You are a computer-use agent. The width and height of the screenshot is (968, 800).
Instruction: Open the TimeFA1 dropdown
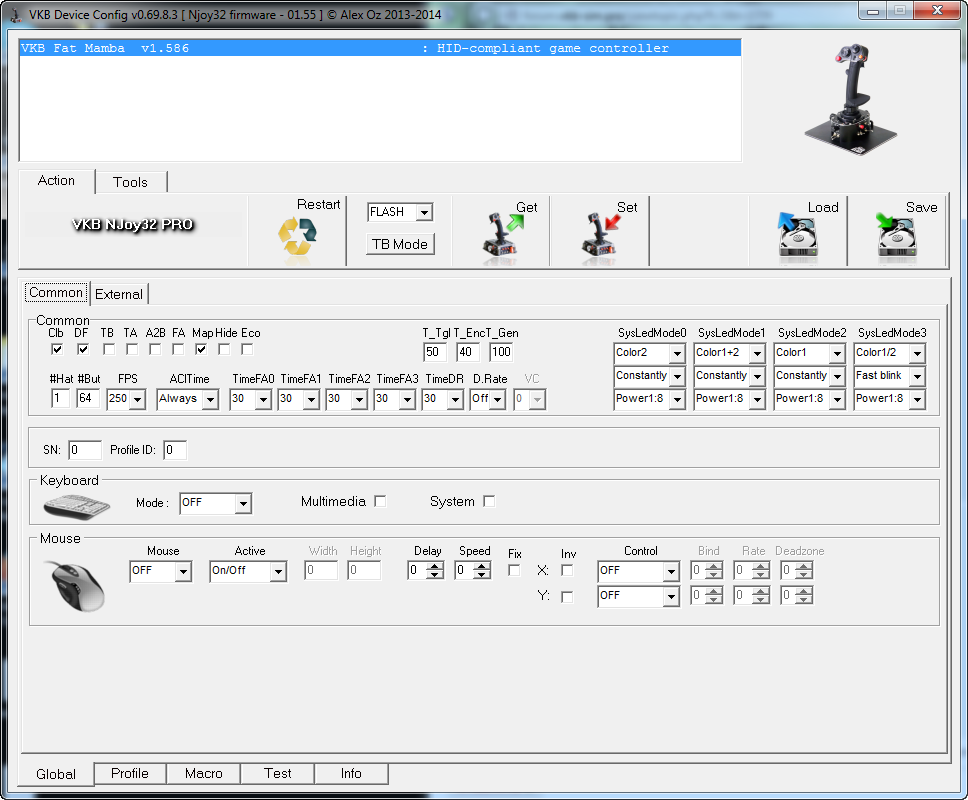click(311, 399)
